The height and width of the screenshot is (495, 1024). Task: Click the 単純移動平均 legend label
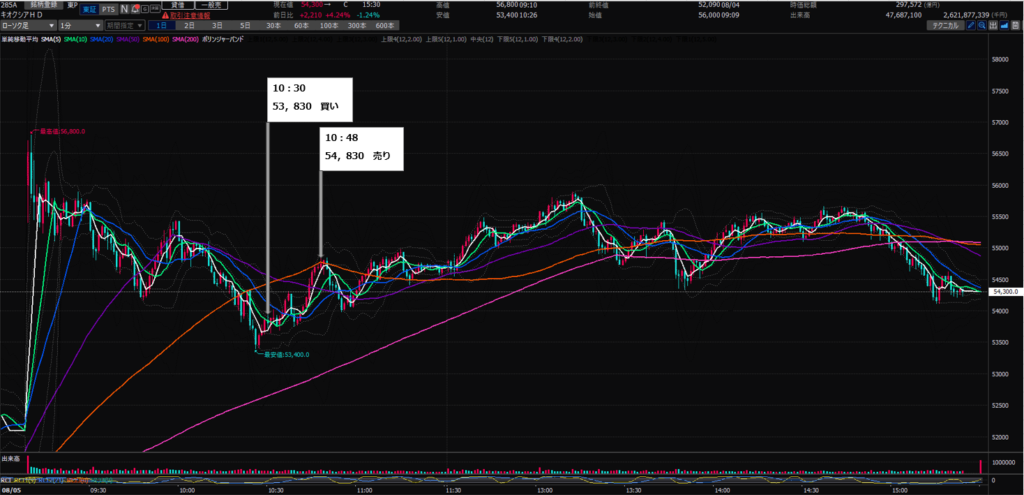pyautogui.click(x=20, y=39)
